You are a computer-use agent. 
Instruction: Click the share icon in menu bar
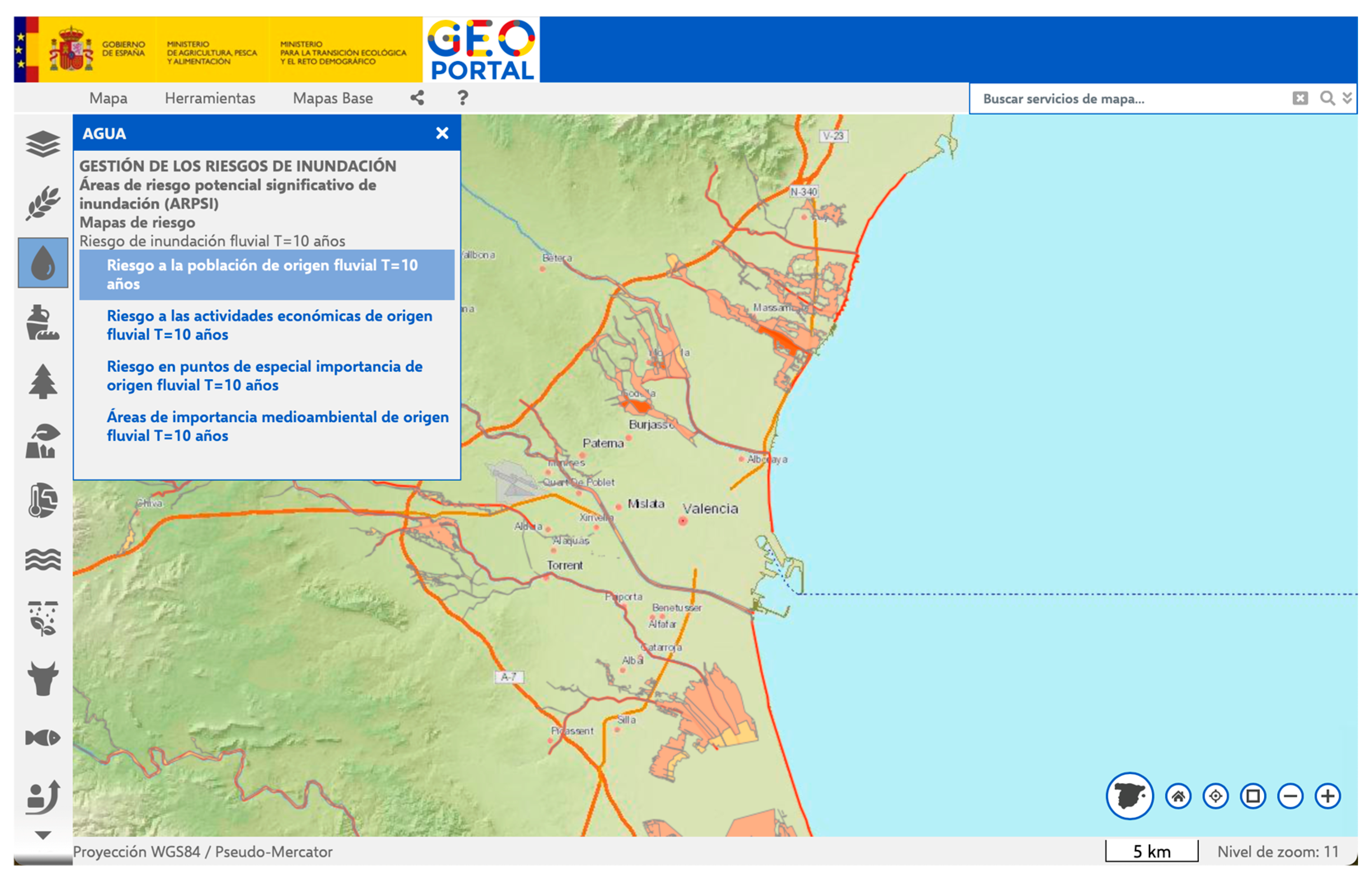417,98
